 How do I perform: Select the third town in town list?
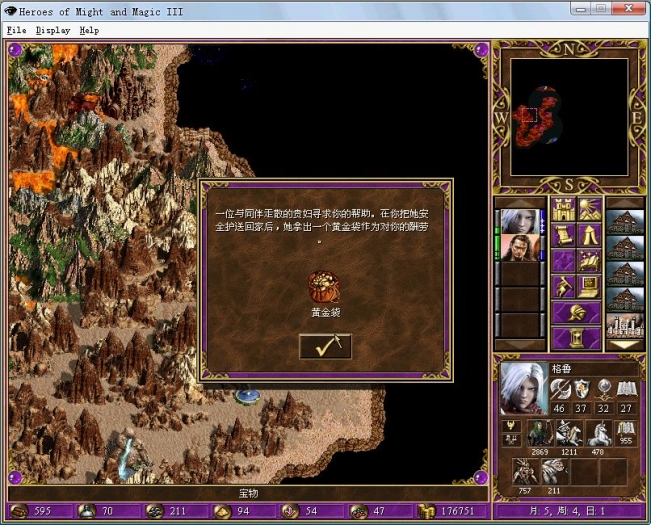625,273
